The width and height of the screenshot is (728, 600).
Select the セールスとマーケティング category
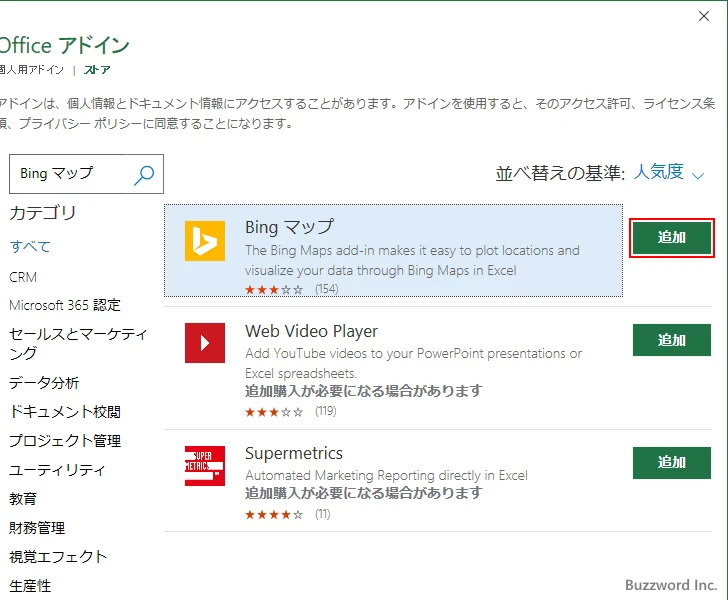pos(78,344)
